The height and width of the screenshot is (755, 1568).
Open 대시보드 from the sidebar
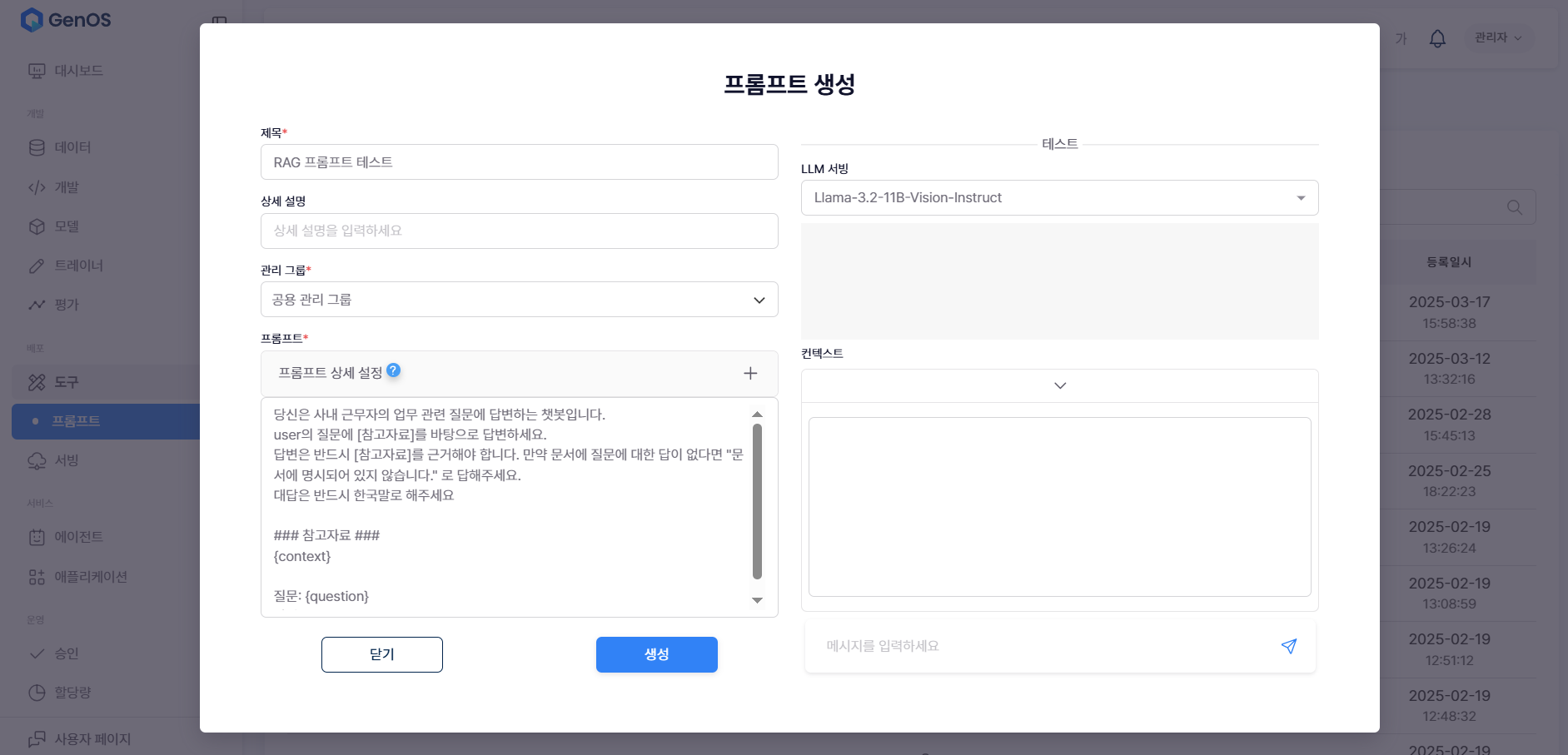pos(78,71)
